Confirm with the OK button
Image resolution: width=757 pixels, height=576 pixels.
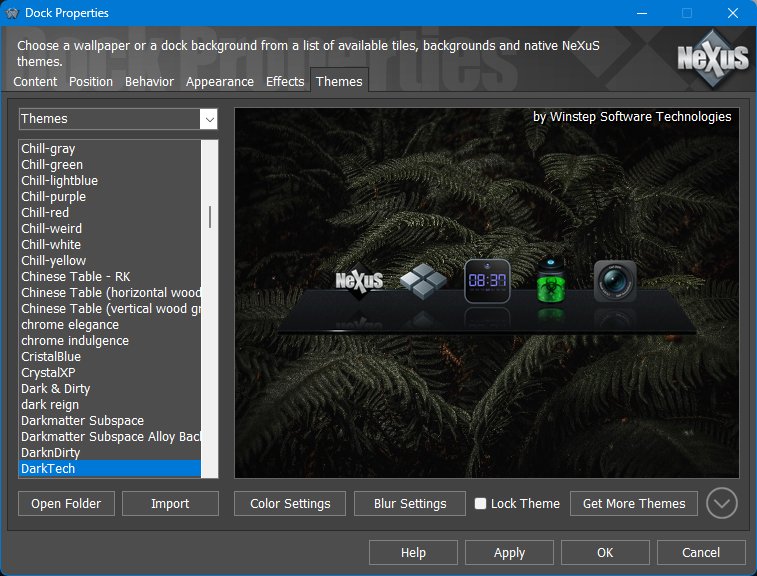coord(605,552)
